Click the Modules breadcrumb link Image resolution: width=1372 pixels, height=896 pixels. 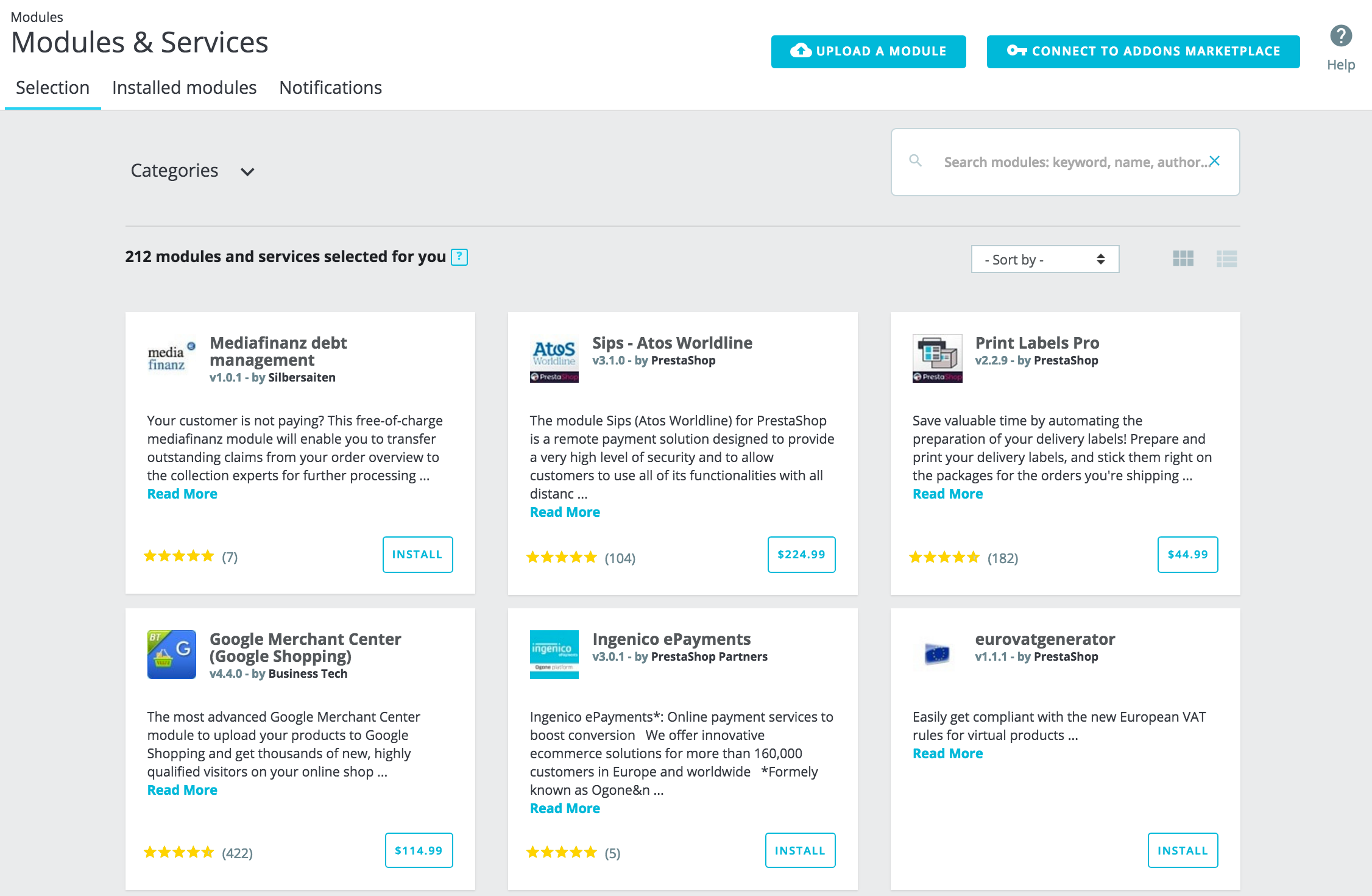(x=37, y=17)
